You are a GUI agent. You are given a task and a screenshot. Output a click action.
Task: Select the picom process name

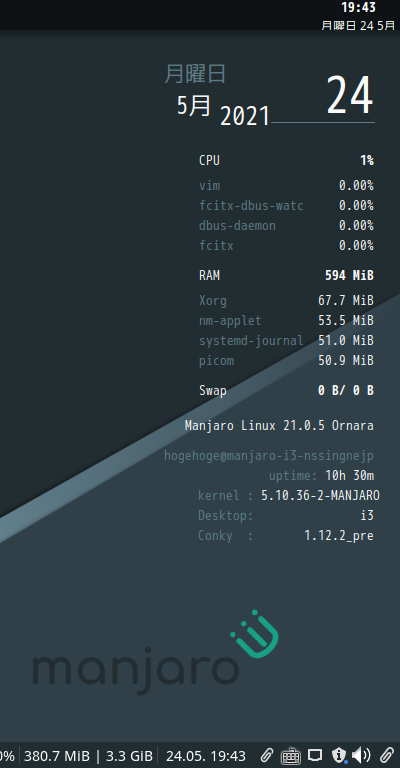pos(216,361)
